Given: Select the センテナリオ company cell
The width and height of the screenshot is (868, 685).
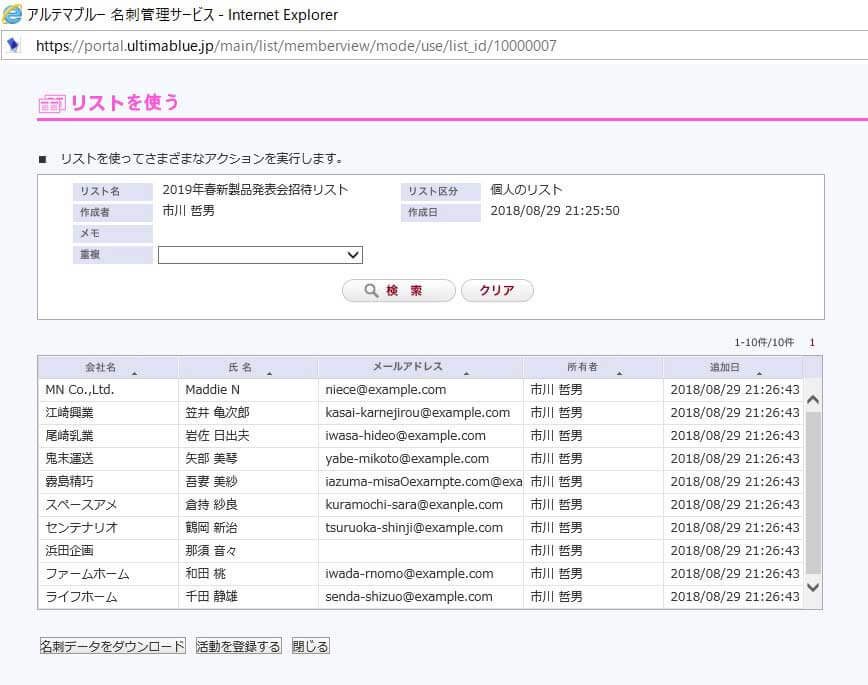Looking at the screenshot, I should pos(108,528).
